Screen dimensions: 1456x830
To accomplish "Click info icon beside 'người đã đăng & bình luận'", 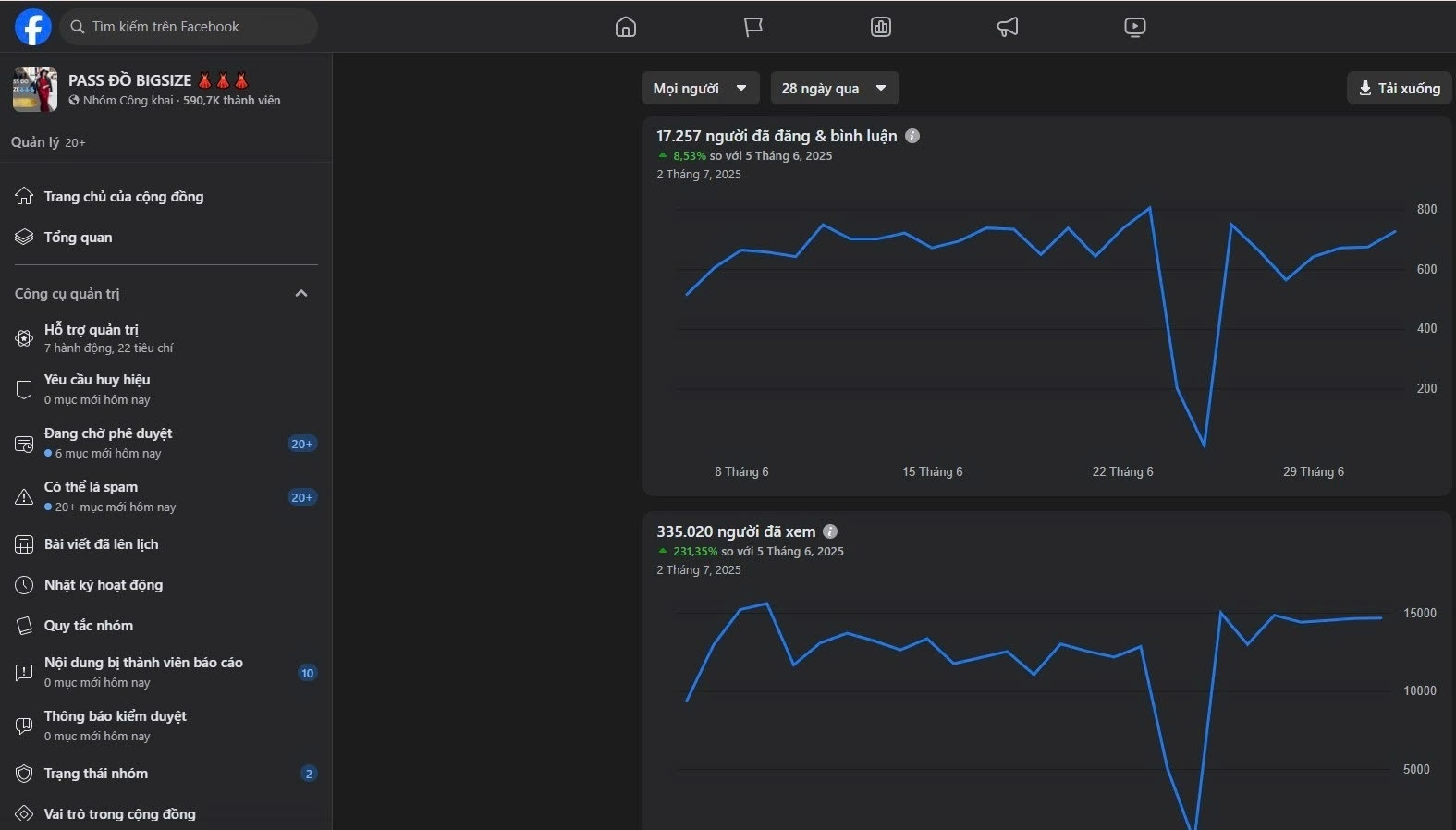I will [x=912, y=136].
